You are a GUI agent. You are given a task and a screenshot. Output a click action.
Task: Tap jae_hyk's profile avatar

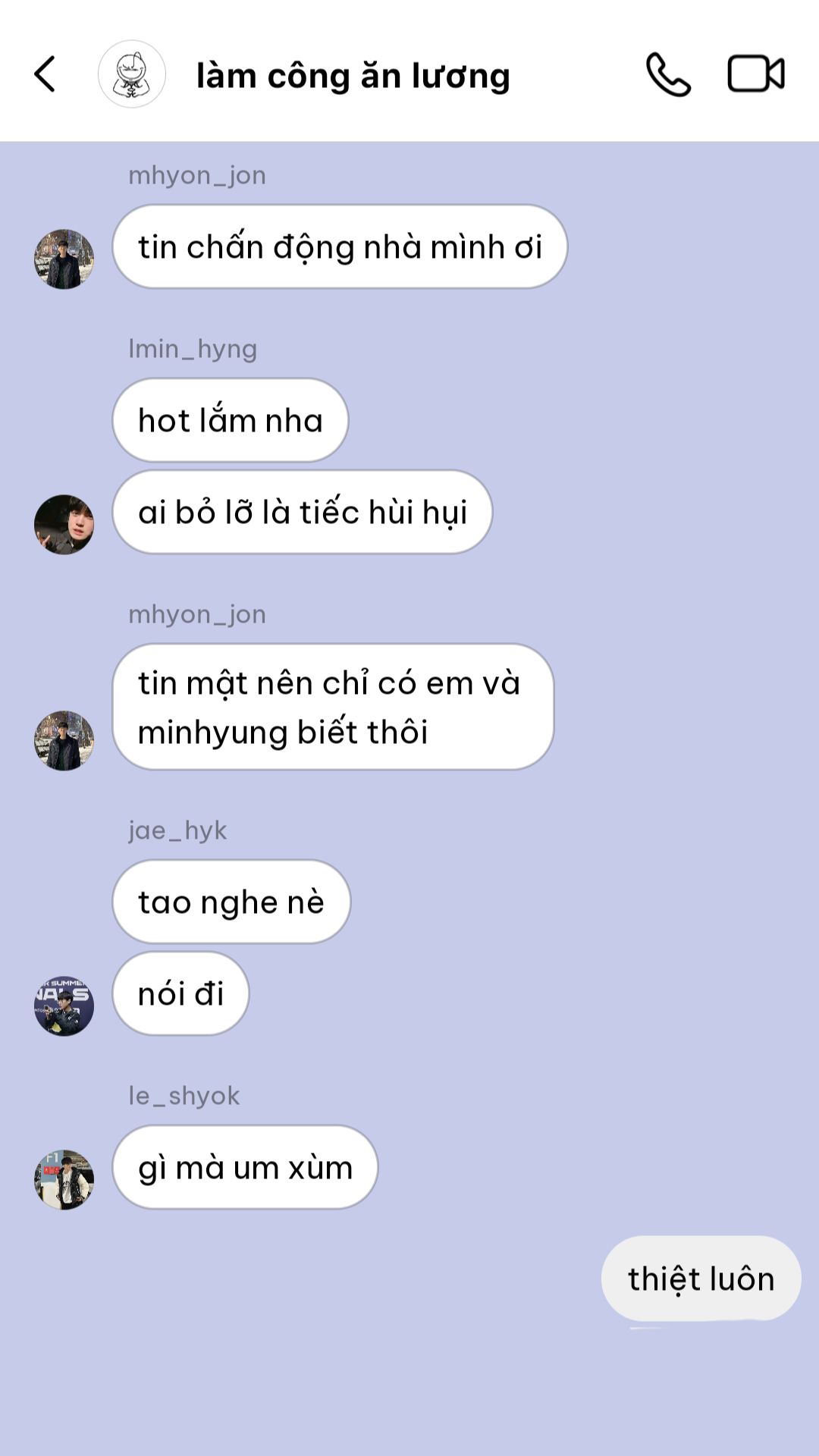coord(64,1006)
